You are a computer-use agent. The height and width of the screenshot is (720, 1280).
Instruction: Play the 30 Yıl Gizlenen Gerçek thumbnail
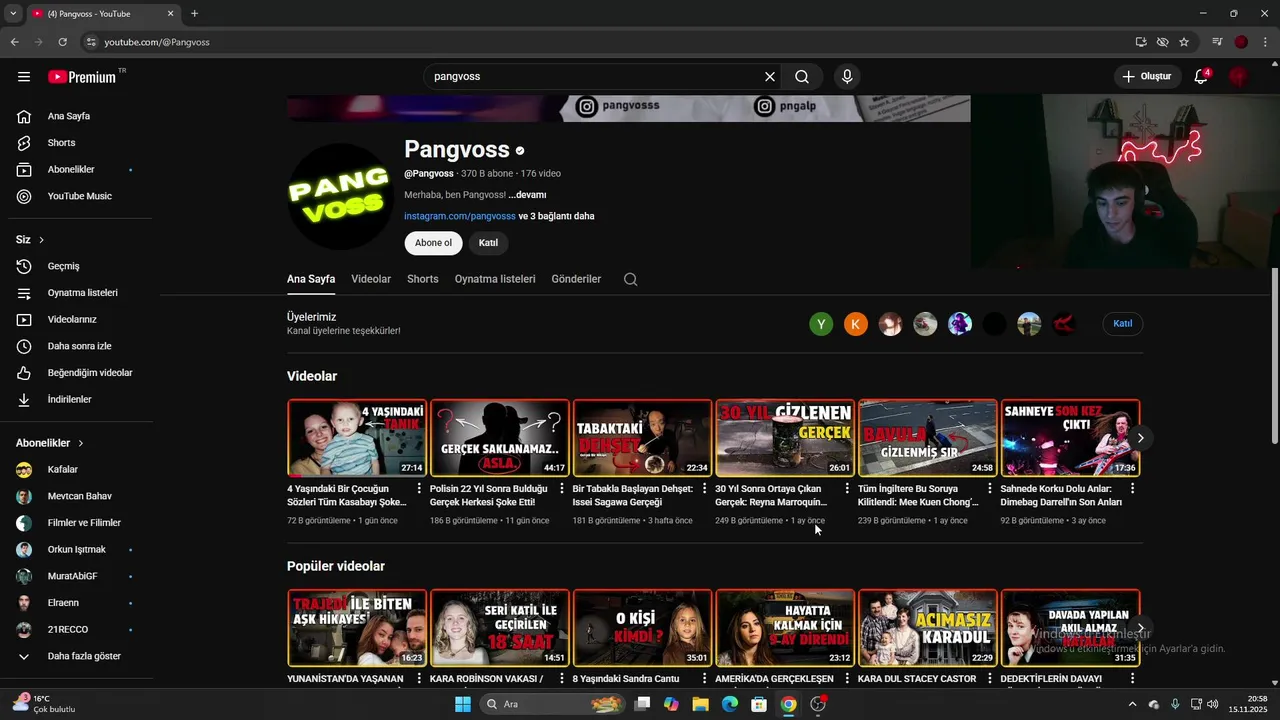pos(785,438)
